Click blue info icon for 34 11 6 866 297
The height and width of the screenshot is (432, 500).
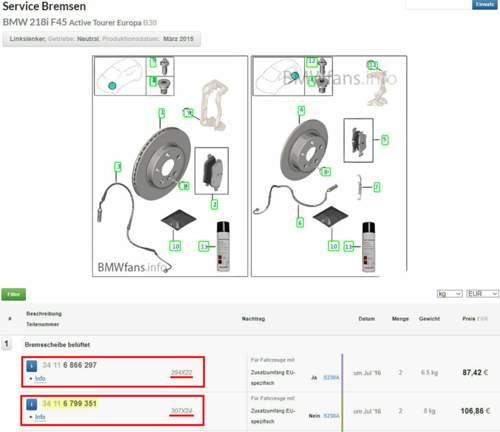coord(32,366)
